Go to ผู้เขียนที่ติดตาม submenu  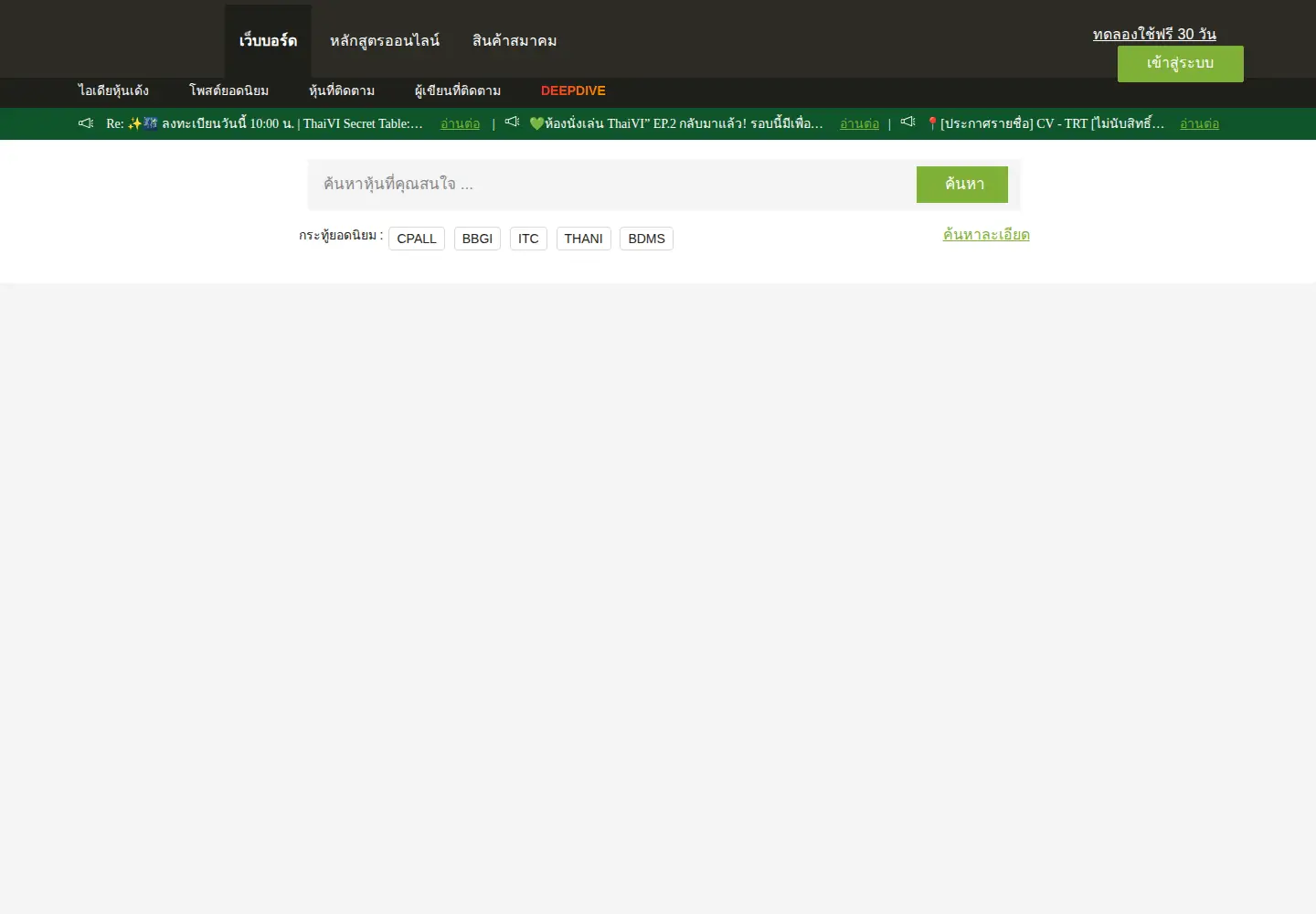pyautogui.click(x=458, y=90)
